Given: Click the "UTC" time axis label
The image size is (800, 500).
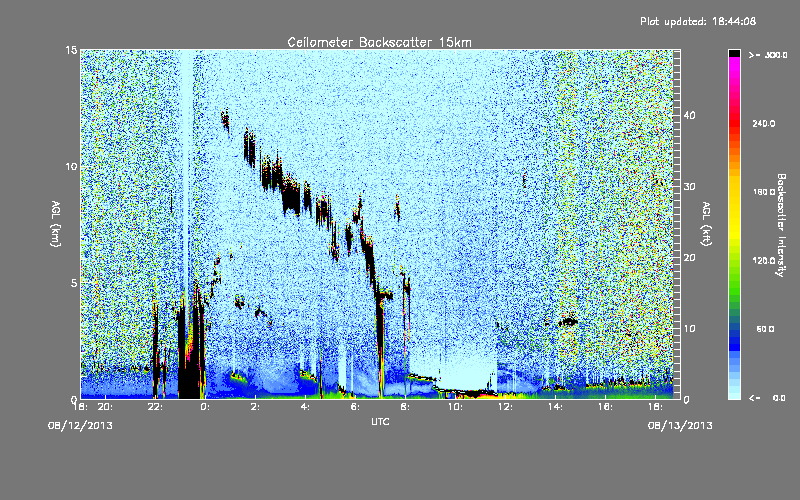Looking at the screenshot, I should (380, 421).
